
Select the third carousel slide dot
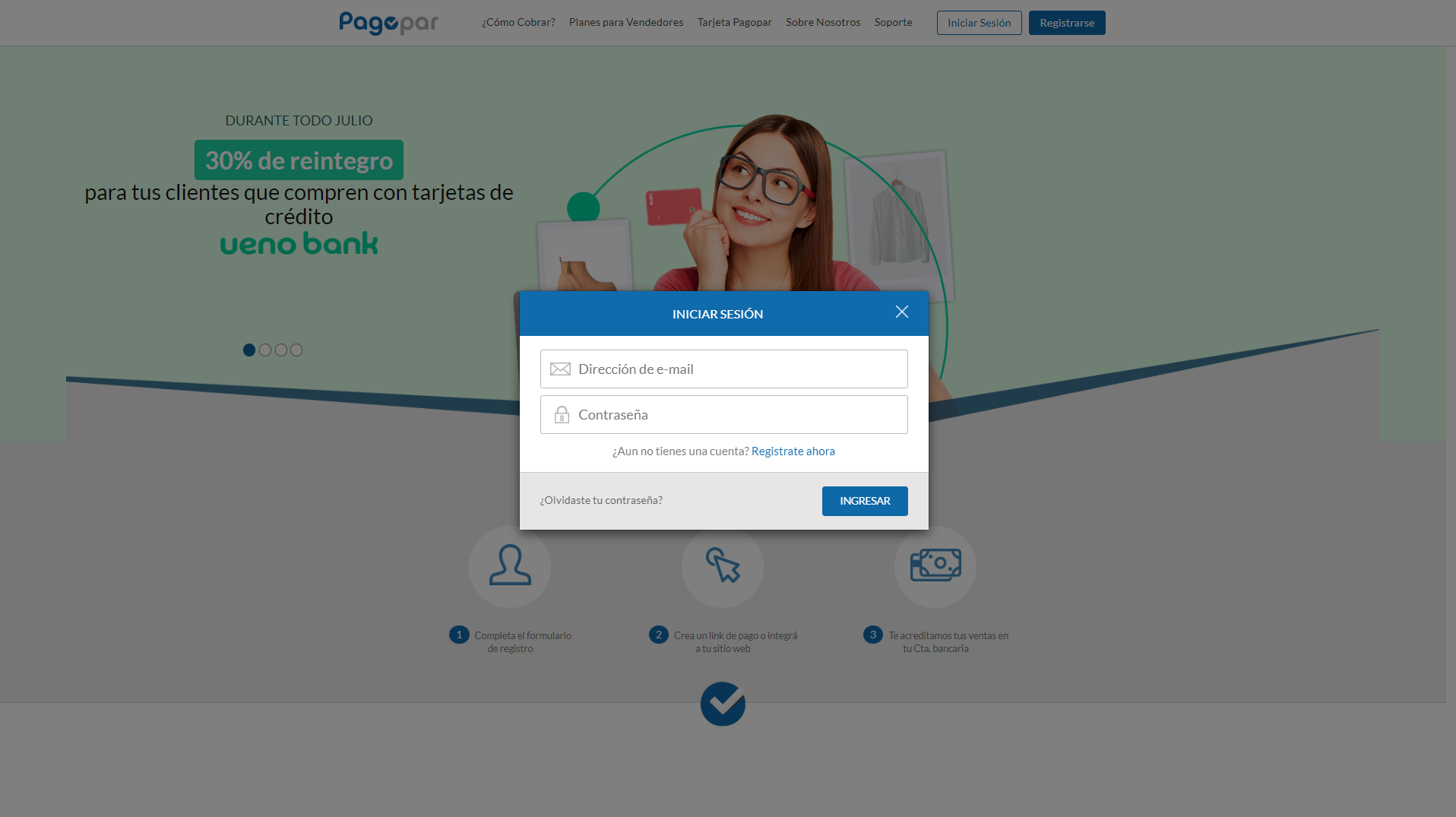281,350
